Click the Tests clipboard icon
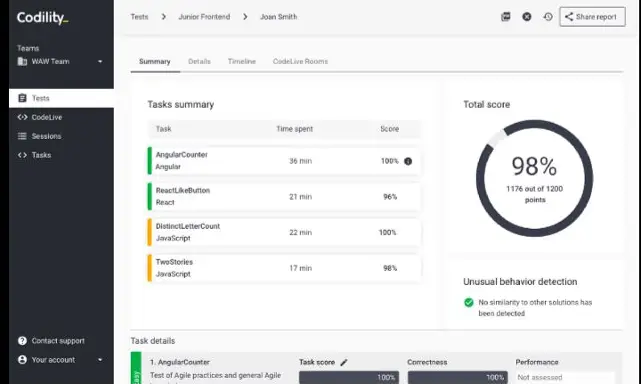This screenshot has height=385, width=641. coord(22,98)
